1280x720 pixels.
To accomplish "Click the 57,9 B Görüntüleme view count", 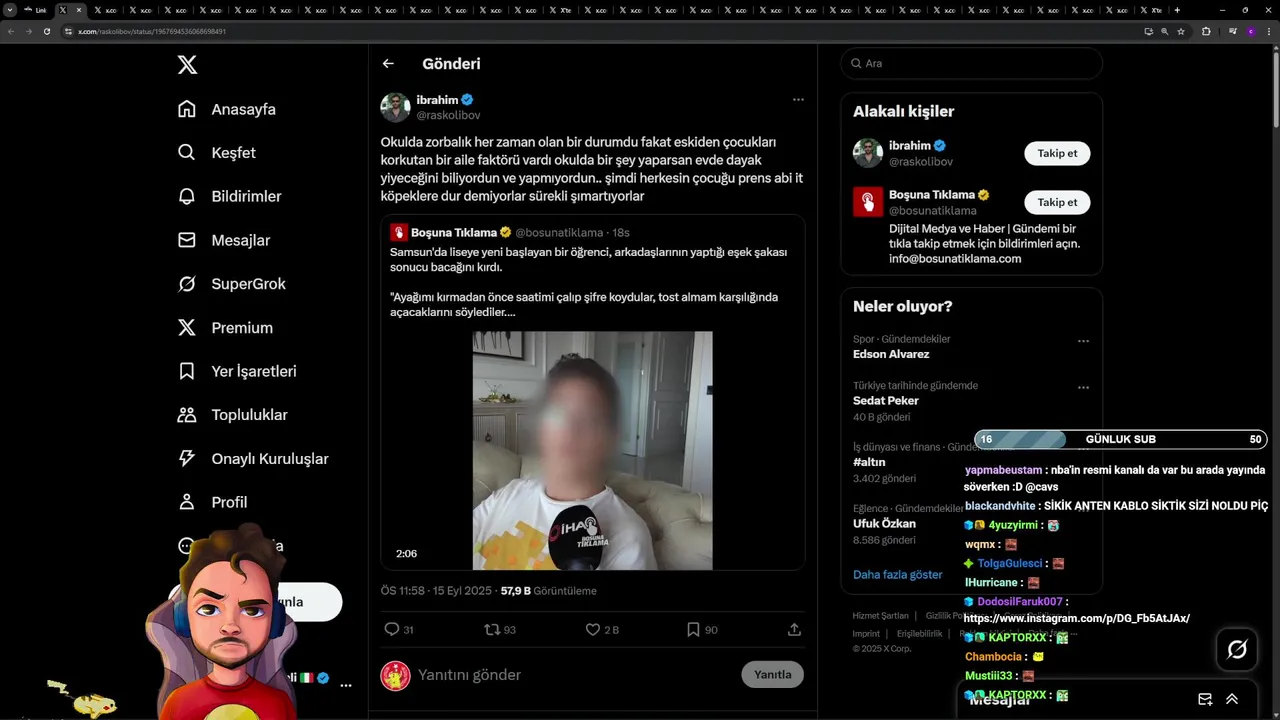I will pos(548,591).
